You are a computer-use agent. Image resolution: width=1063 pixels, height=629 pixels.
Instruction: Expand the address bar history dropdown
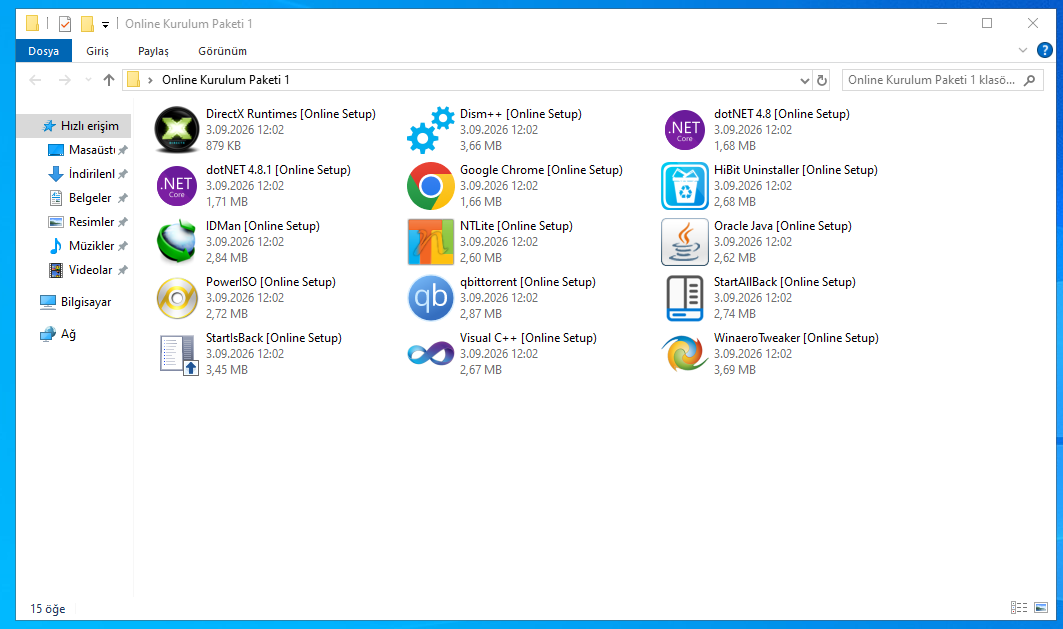(805, 81)
